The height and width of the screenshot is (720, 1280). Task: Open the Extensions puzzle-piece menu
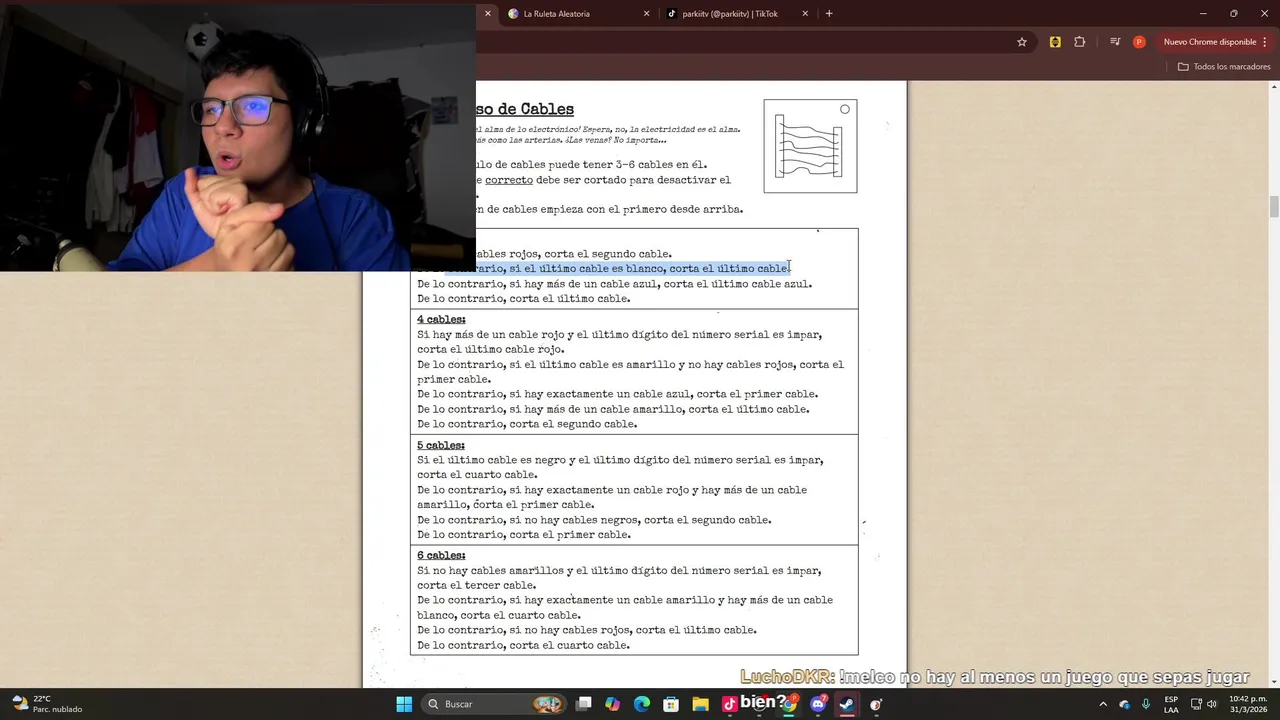(x=1080, y=42)
